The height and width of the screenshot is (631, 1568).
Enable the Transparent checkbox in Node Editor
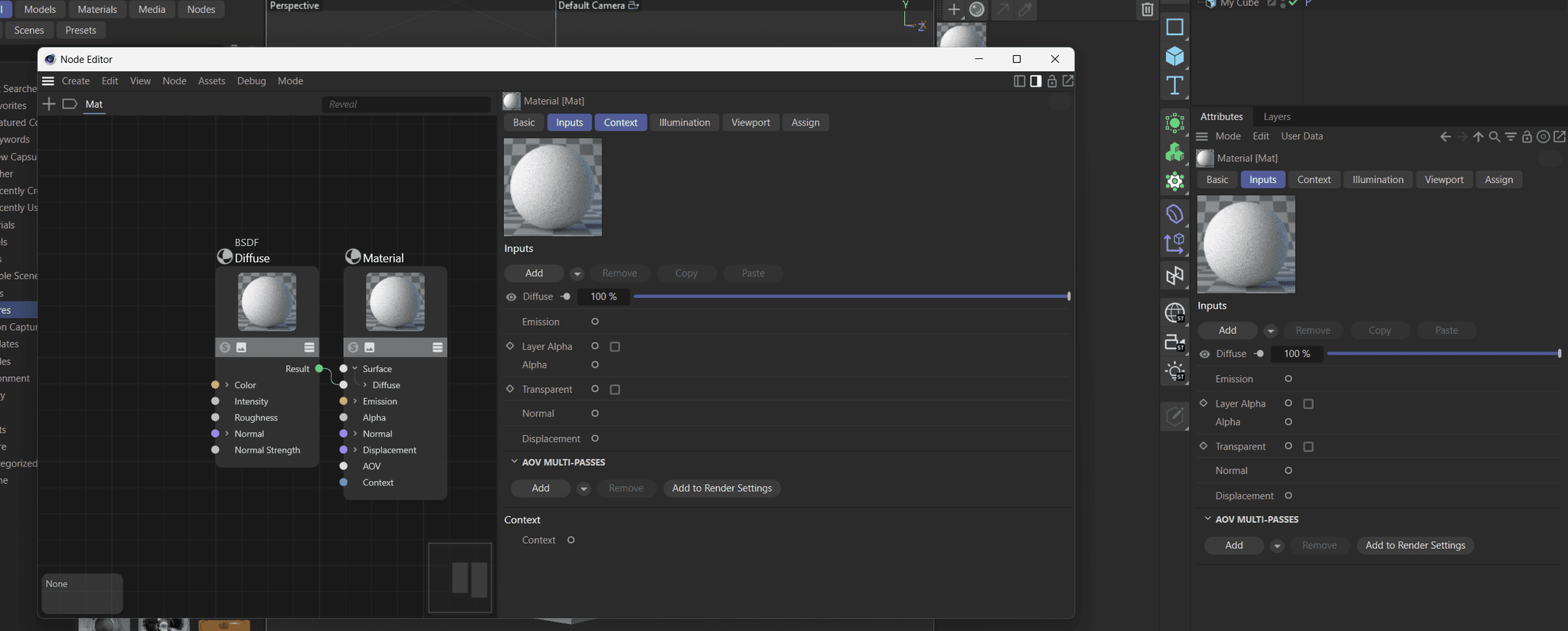coord(615,390)
